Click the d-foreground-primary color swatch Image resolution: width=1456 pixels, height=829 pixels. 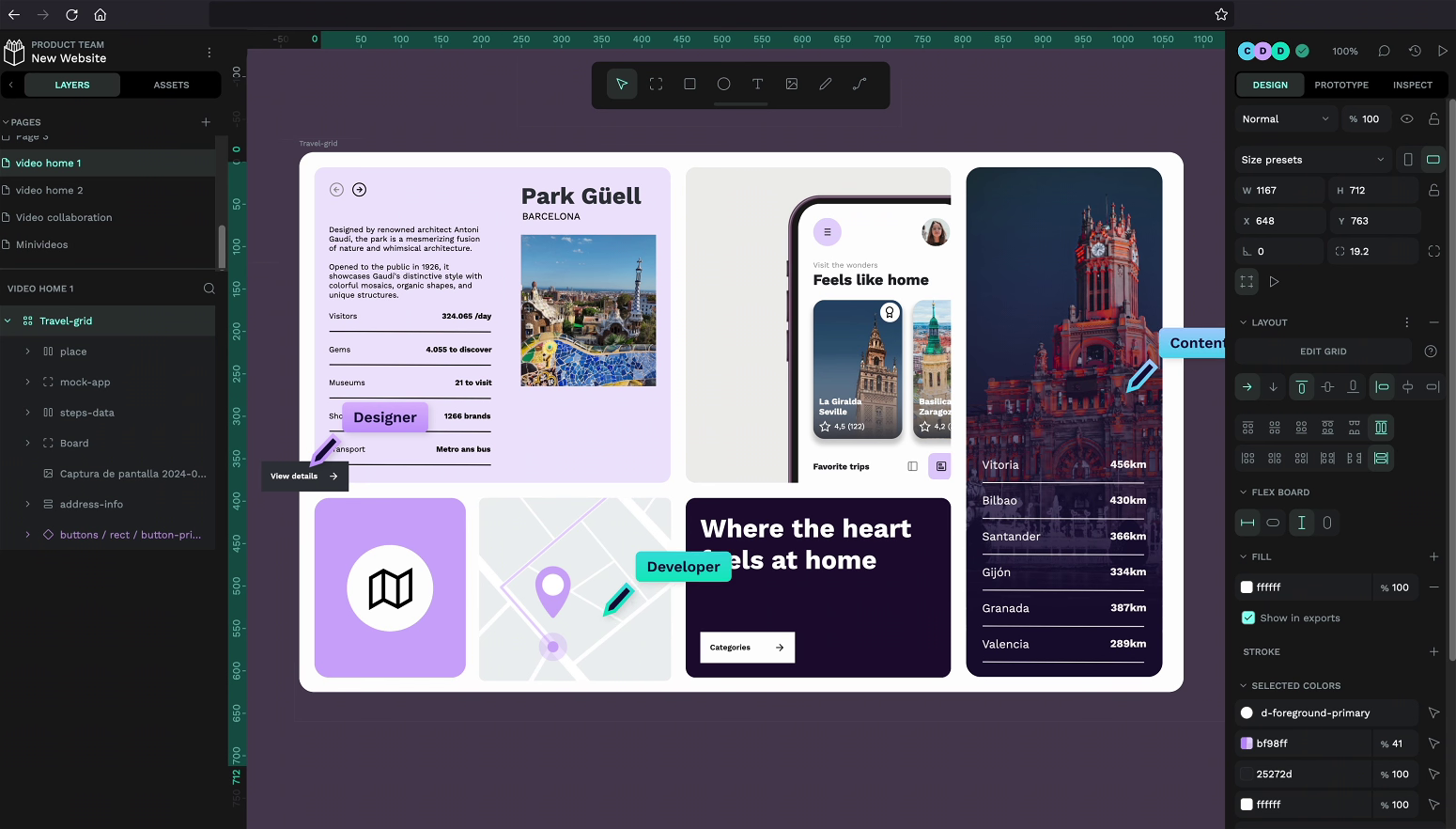pyautogui.click(x=1247, y=712)
